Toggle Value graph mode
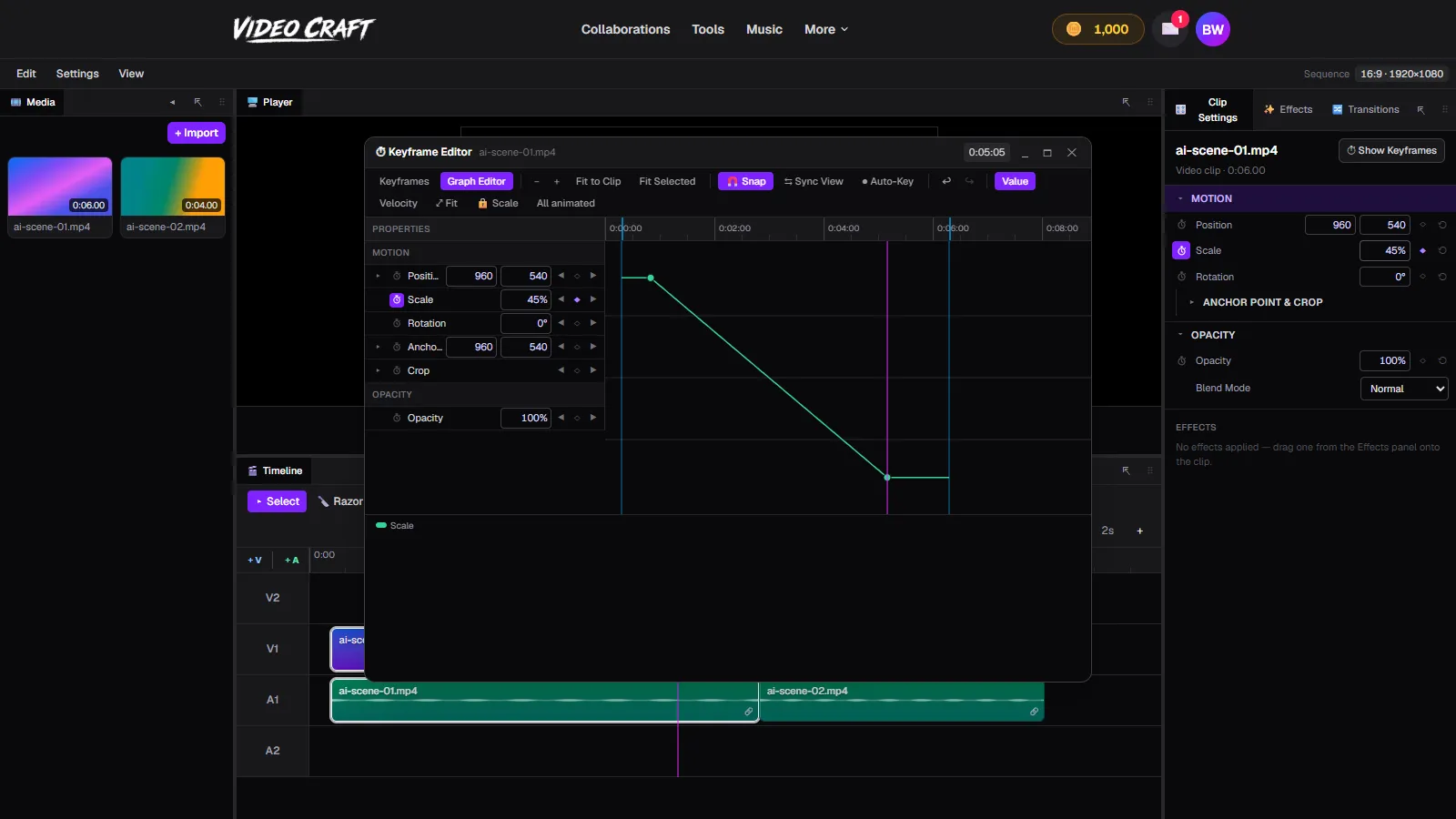1456x819 pixels. point(1015,181)
